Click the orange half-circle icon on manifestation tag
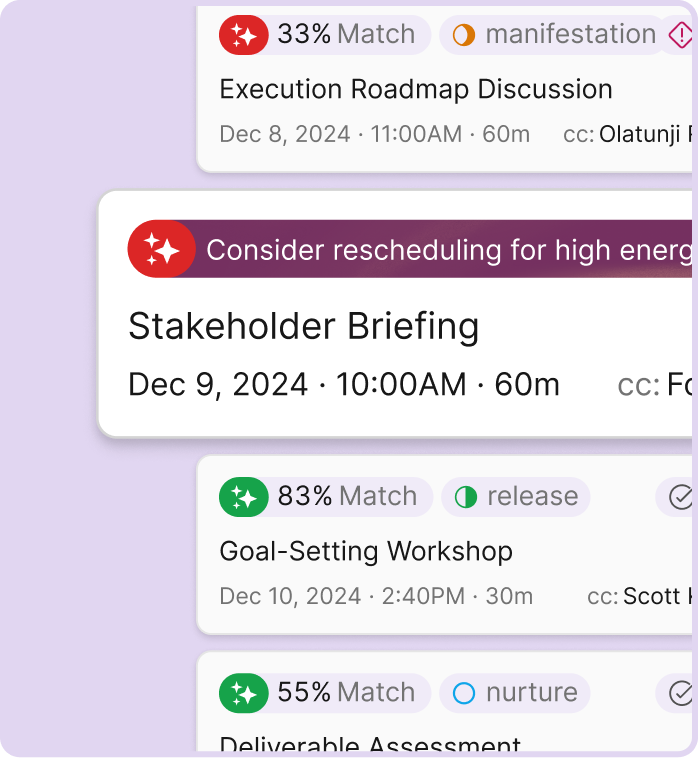The image size is (698, 758). (x=464, y=35)
